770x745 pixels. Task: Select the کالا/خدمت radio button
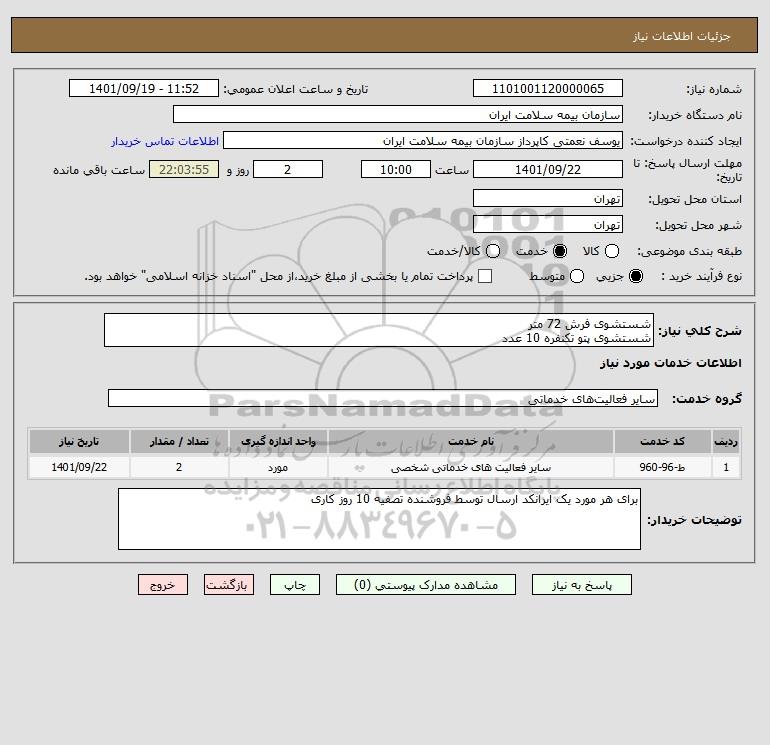[x=493, y=251]
